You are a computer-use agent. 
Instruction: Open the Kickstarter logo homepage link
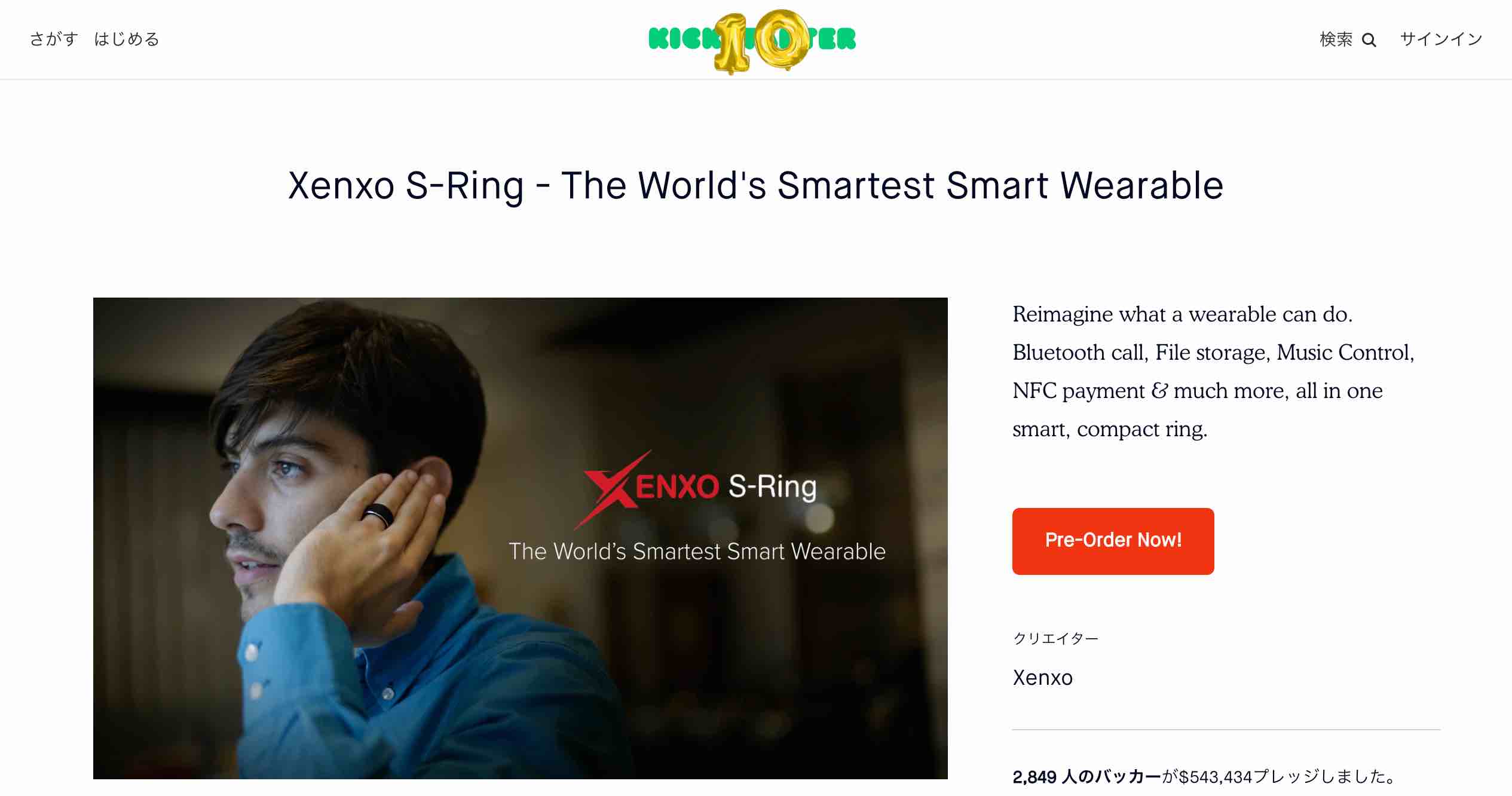[752, 40]
